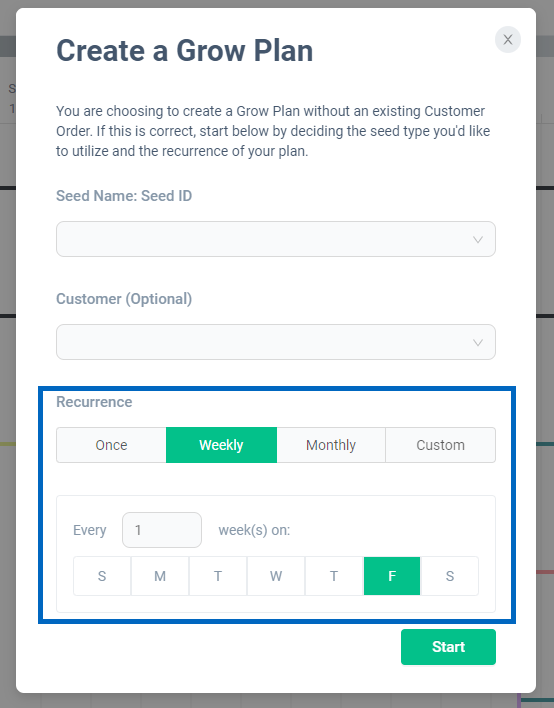
Task: Deselect the highlighted Friday day button
Action: click(x=392, y=576)
